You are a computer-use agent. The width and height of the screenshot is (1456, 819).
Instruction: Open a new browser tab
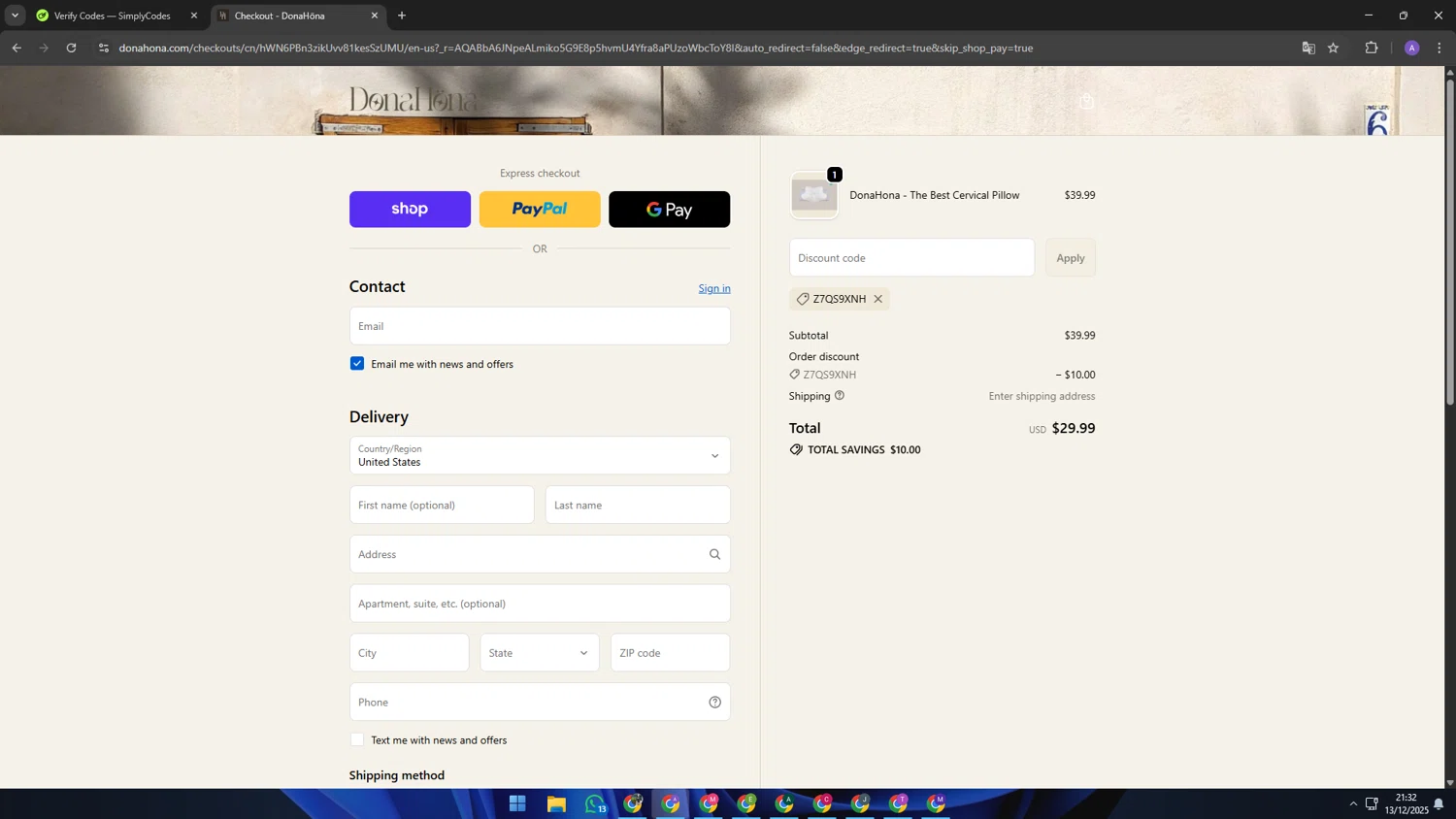click(402, 16)
